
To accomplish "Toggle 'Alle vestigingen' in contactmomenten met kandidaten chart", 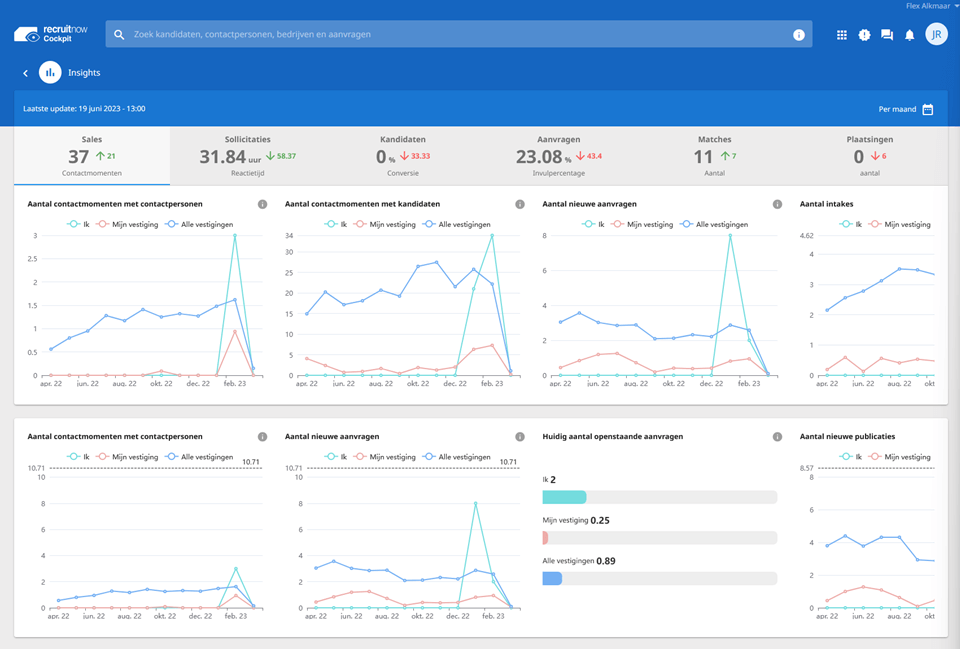I will click(456, 225).
